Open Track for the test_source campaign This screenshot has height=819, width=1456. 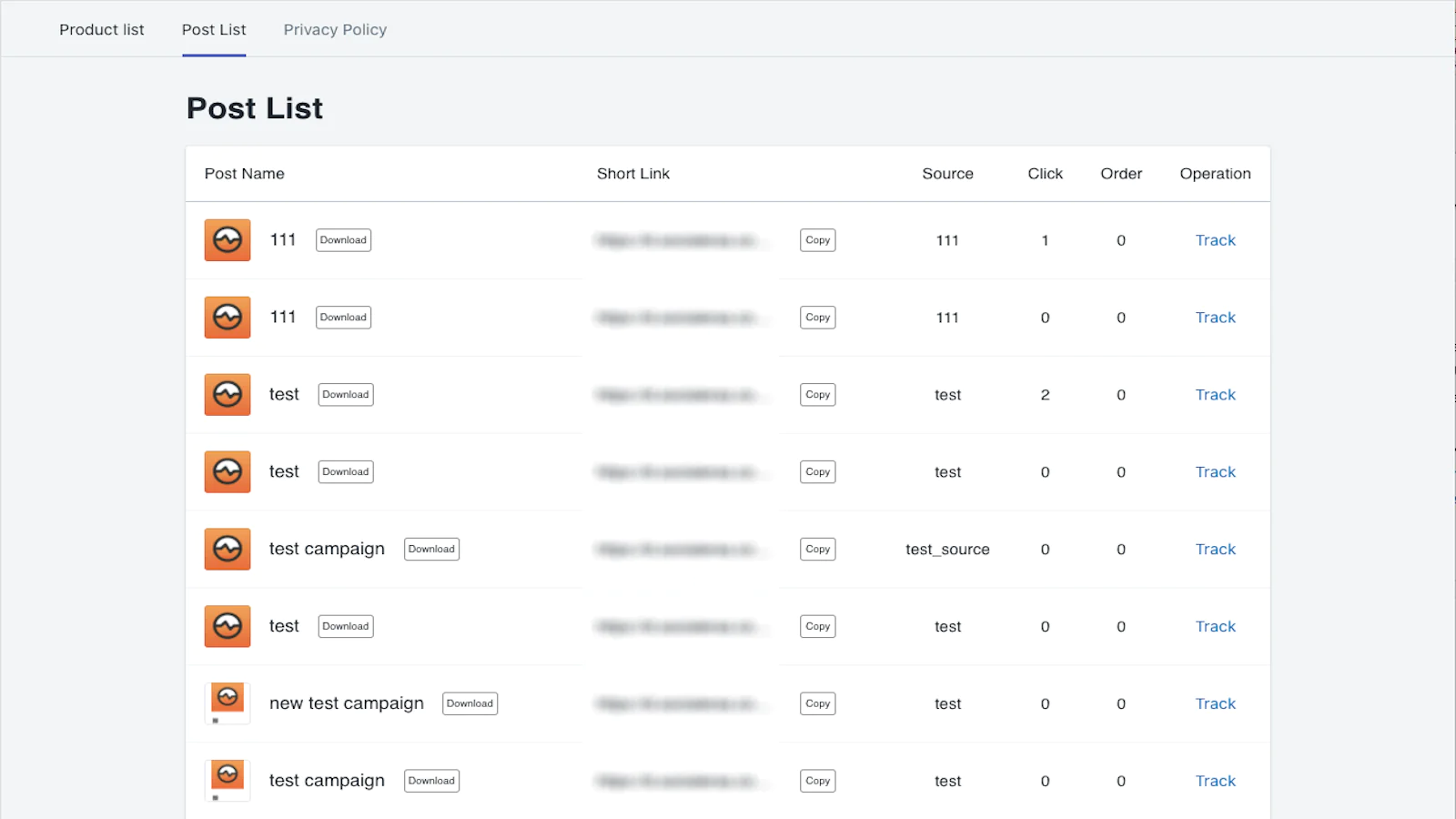coord(1215,550)
